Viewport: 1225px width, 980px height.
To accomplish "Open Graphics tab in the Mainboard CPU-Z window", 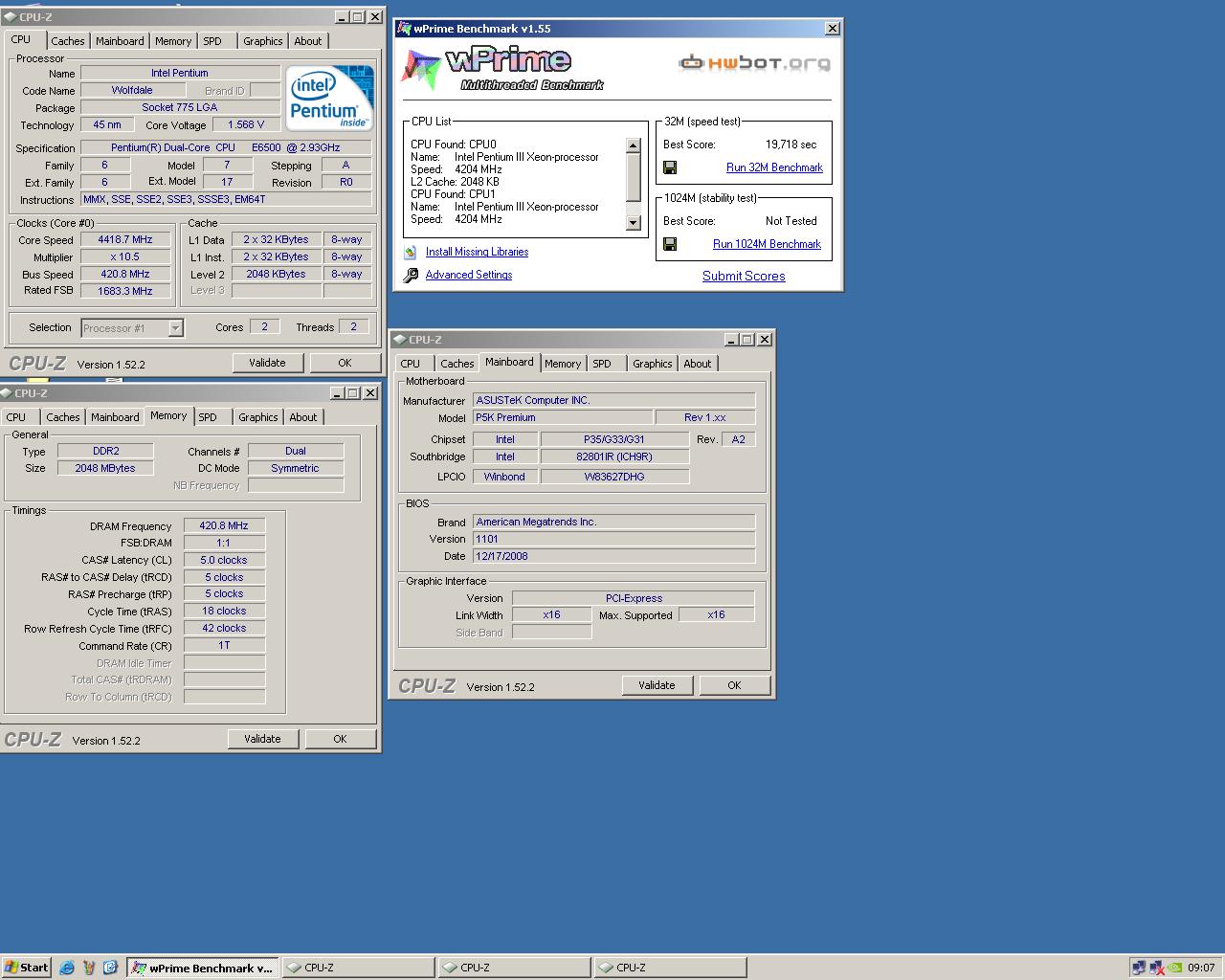I will [x=652, y=364].
